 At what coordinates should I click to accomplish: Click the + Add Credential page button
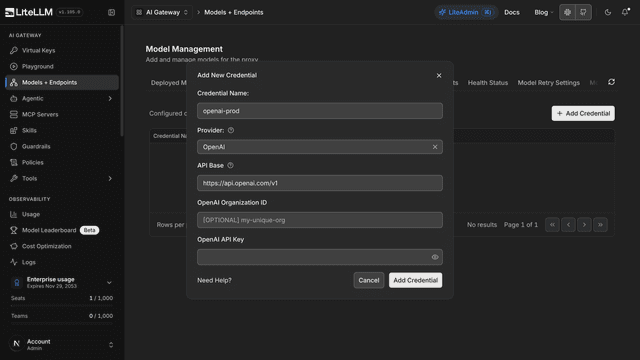[583, 113]
